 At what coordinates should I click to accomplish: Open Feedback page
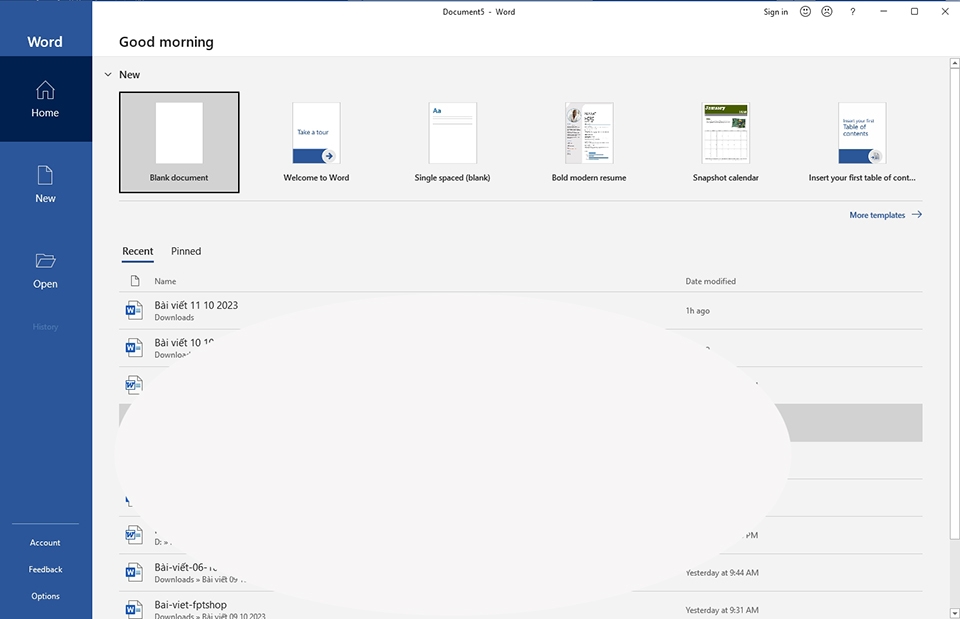45,569
